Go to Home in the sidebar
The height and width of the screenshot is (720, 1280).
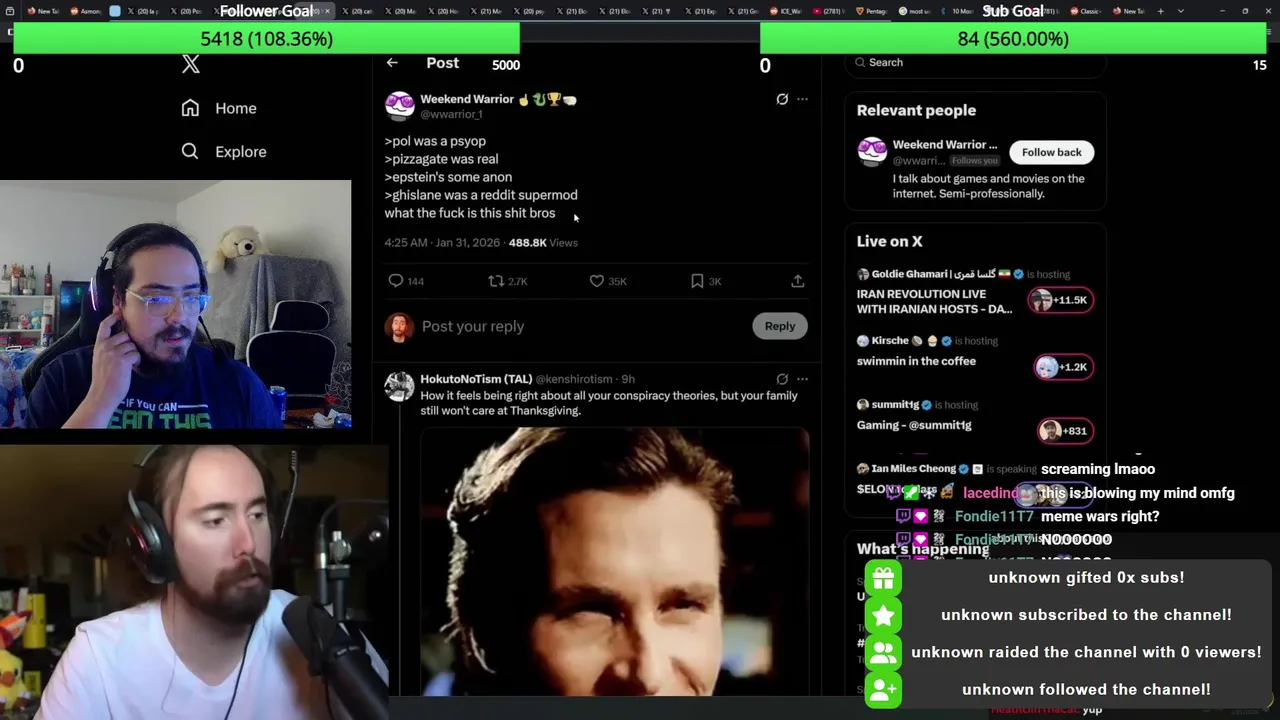click(219, 108)
